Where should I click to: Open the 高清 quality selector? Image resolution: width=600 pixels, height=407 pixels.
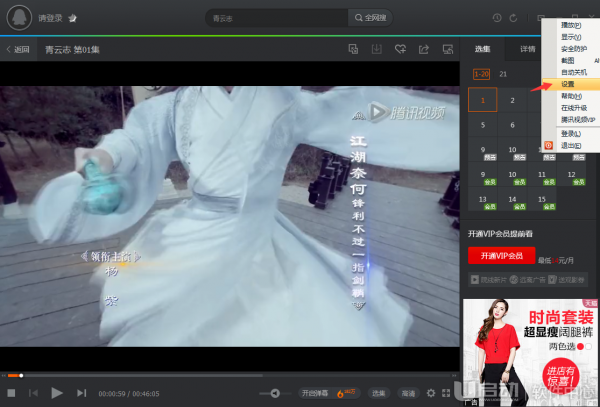pos(408,393)
